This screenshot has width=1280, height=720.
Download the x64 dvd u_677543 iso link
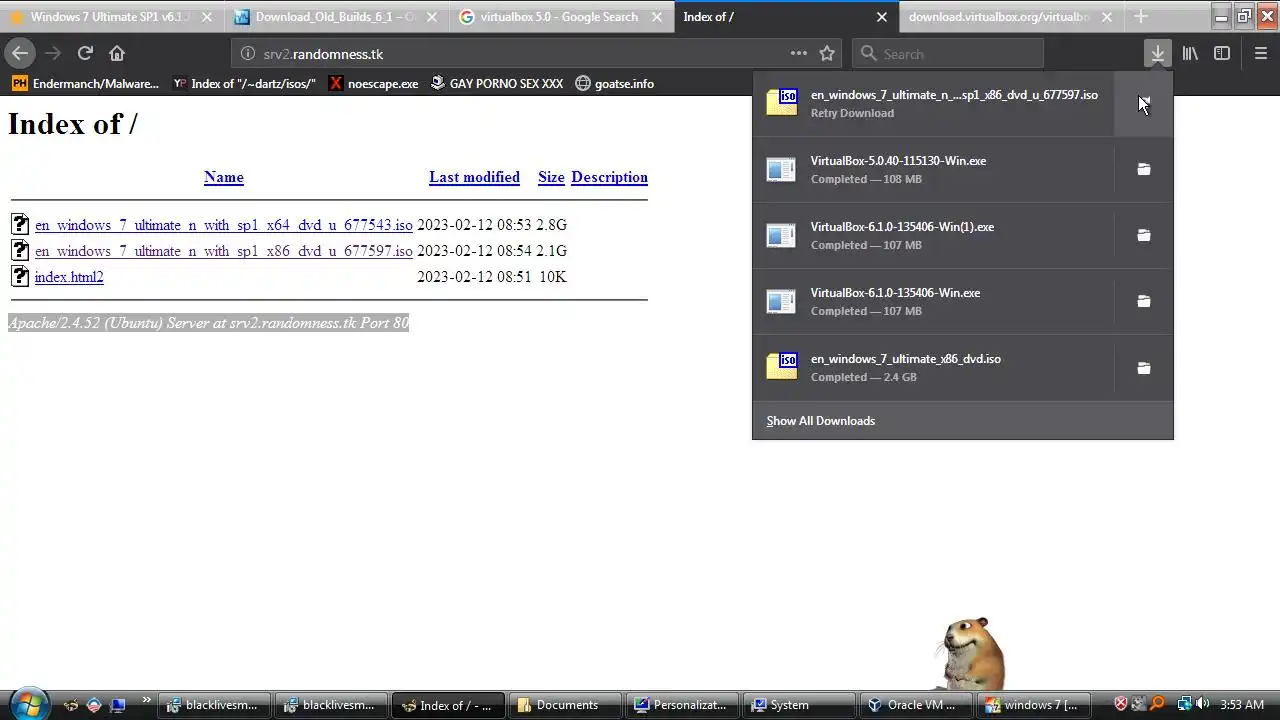(223, 225)
